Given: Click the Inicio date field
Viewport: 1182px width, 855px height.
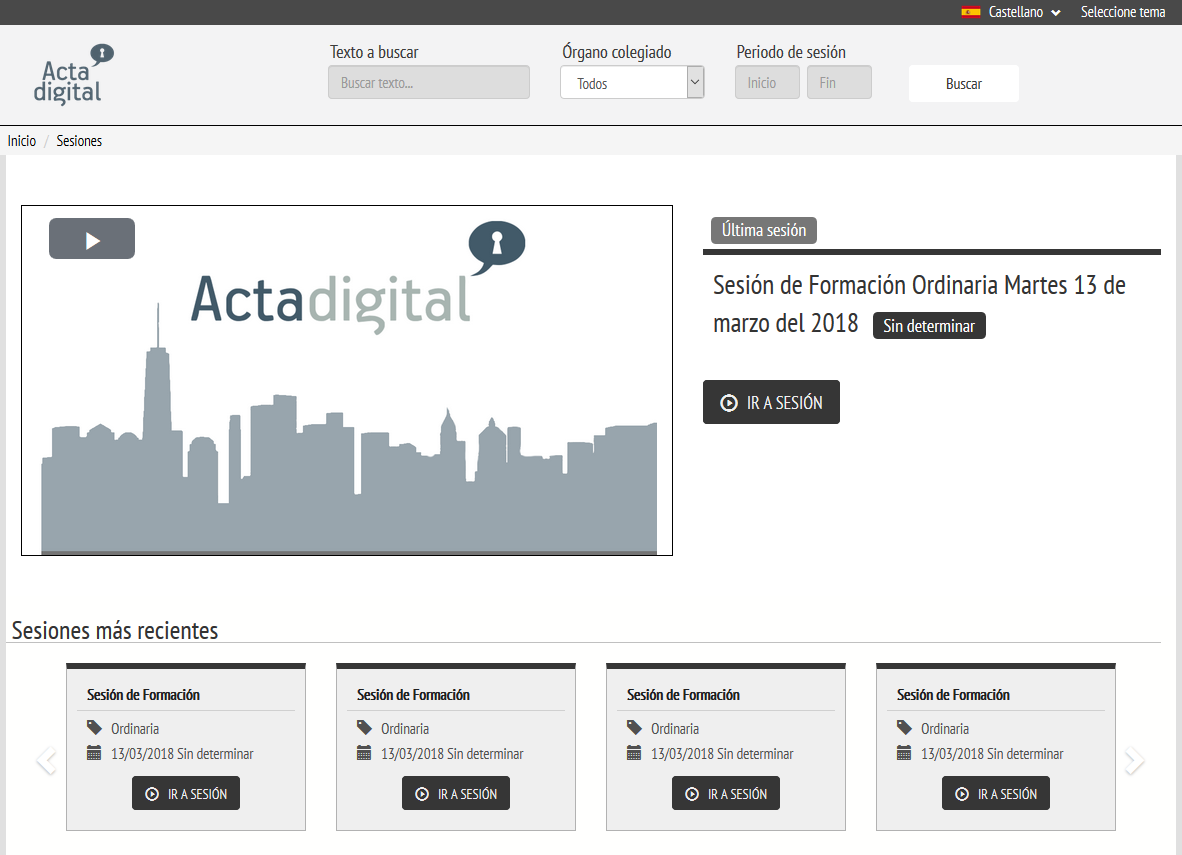Looking at the screenshot, I should [767, 83].
